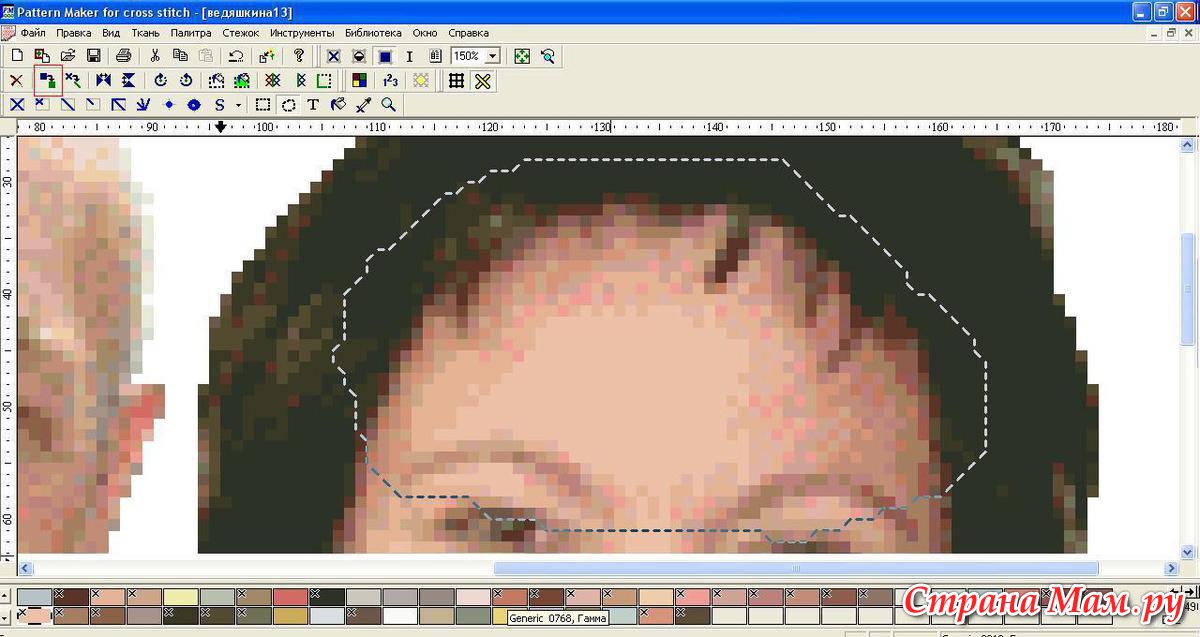
Task: Click the save diskette icon
Action: point(93,56)
